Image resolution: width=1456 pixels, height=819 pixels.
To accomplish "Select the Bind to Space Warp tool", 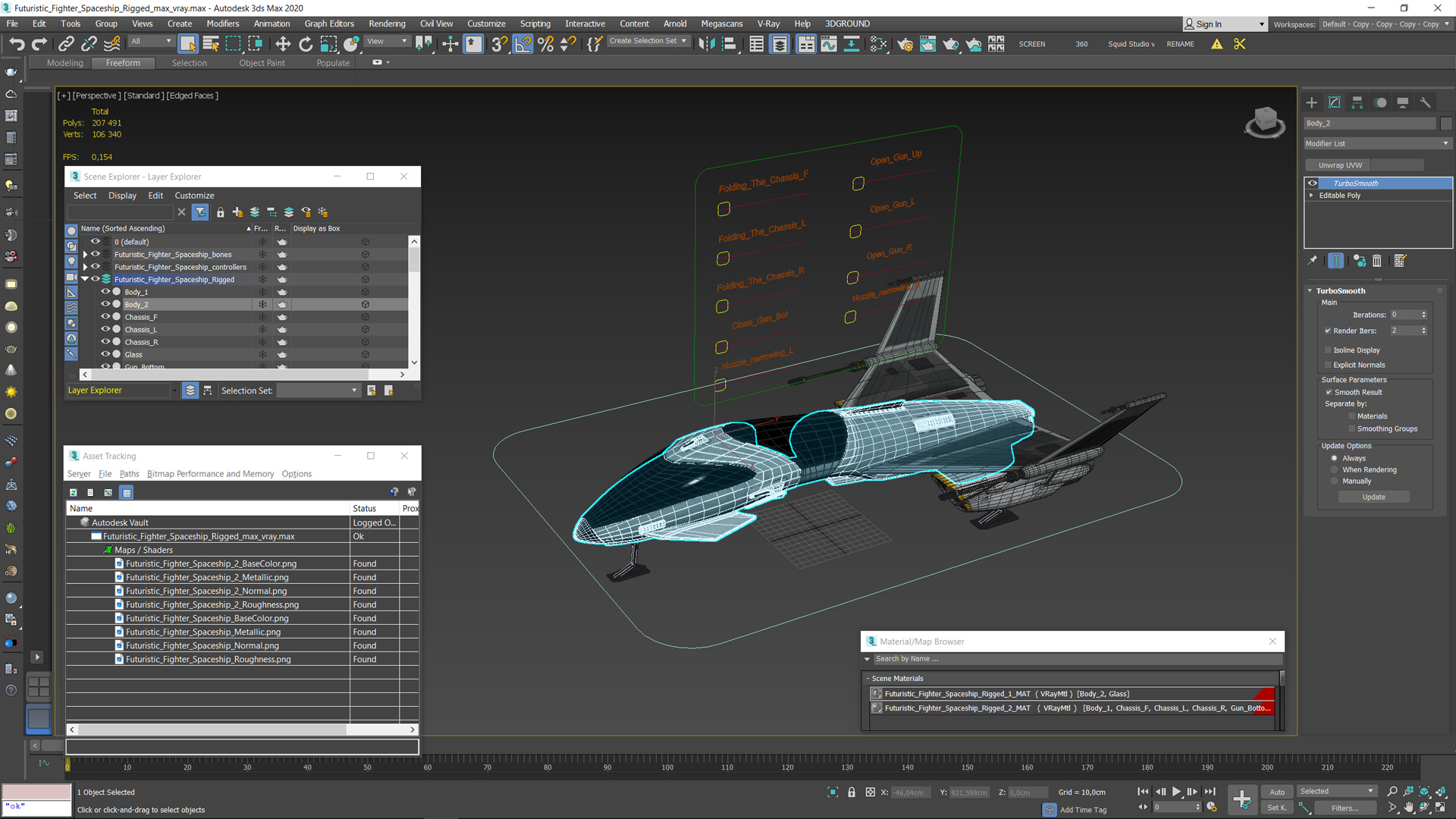I will tap(112, 44).
